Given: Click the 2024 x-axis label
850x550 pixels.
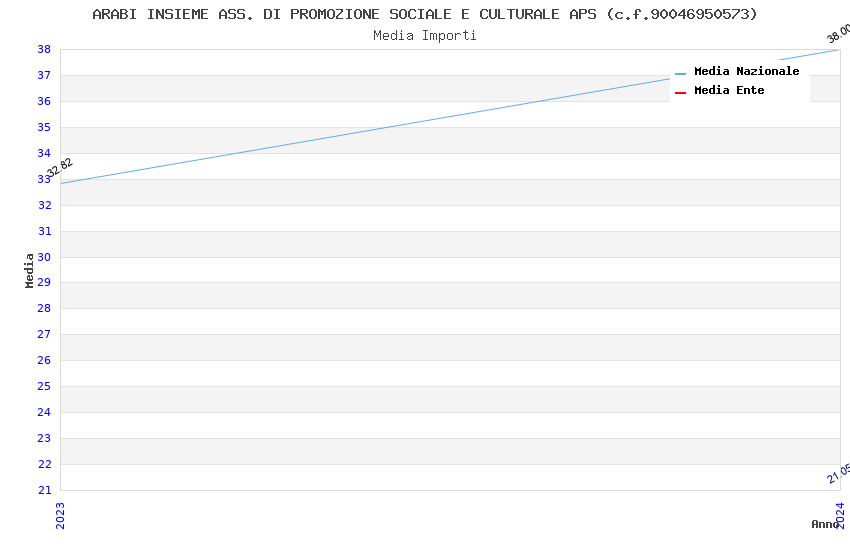Looking at the screenshot, I should click(840, 515).
